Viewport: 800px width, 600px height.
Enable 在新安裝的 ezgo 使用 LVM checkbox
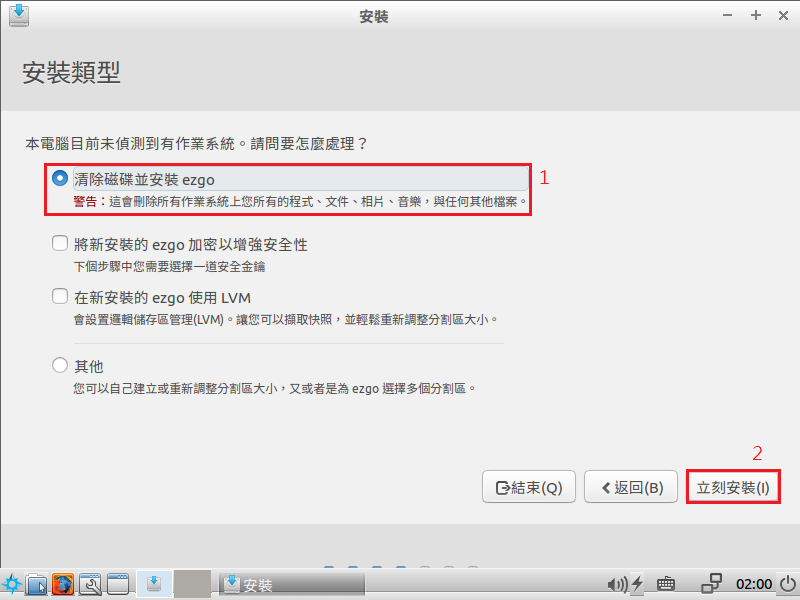pos(60,296)
